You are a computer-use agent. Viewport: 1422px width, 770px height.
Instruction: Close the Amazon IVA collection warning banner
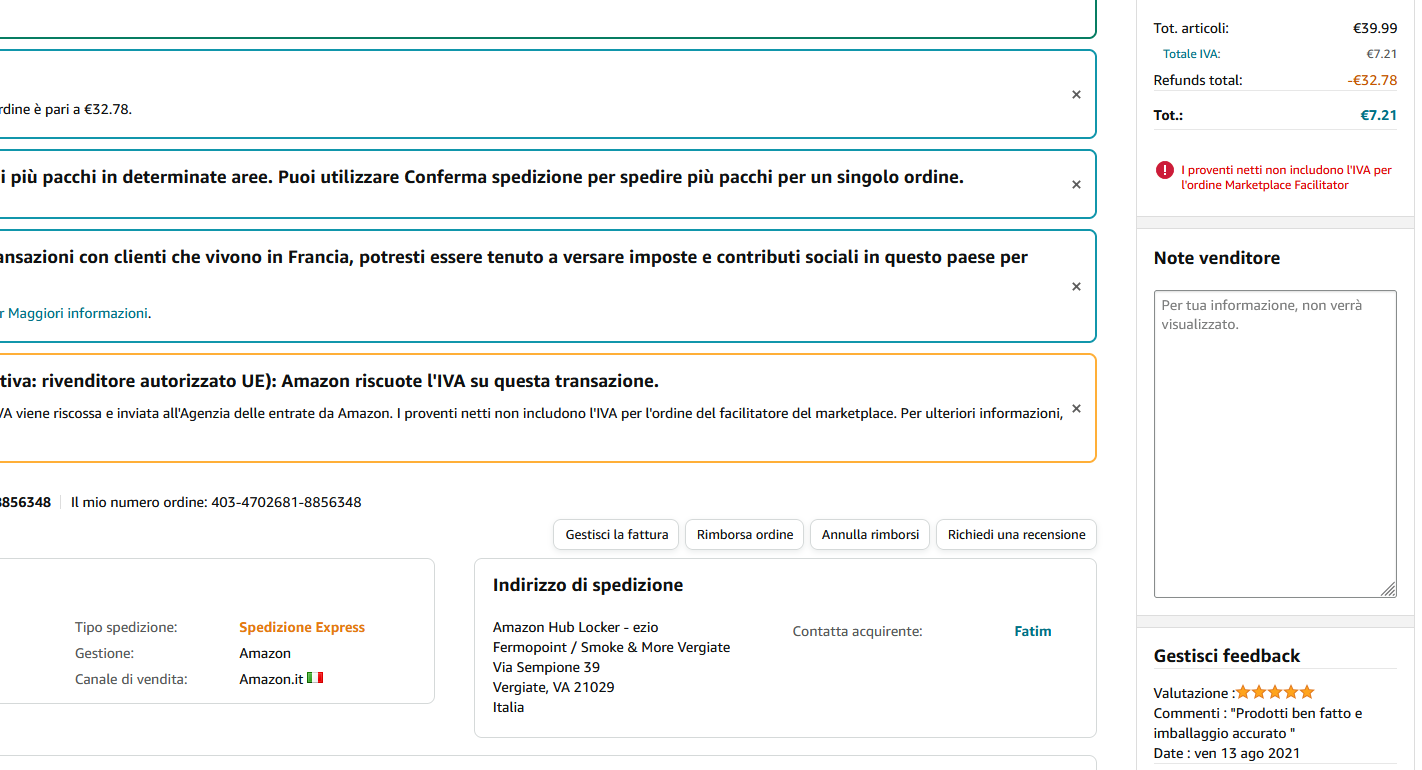click(x=1076, y=409)
